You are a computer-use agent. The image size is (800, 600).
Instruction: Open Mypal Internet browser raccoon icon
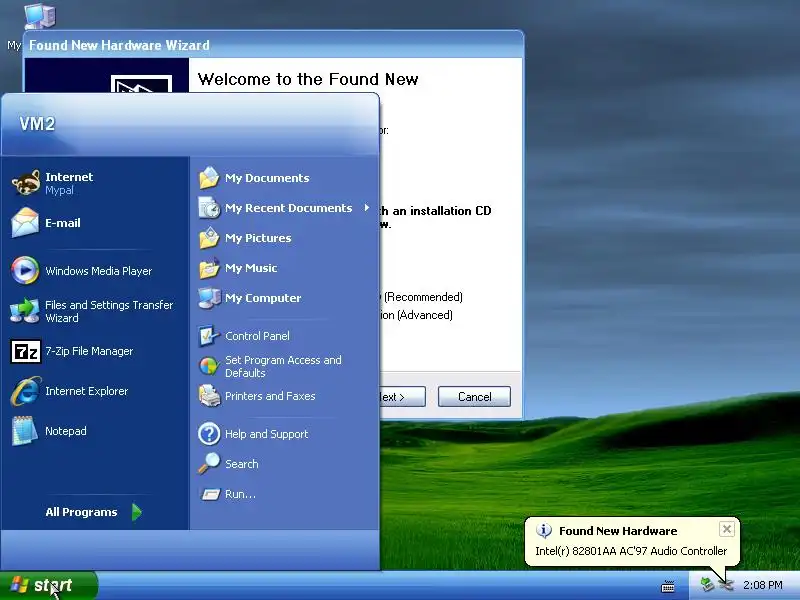click(x=25, y=183)
